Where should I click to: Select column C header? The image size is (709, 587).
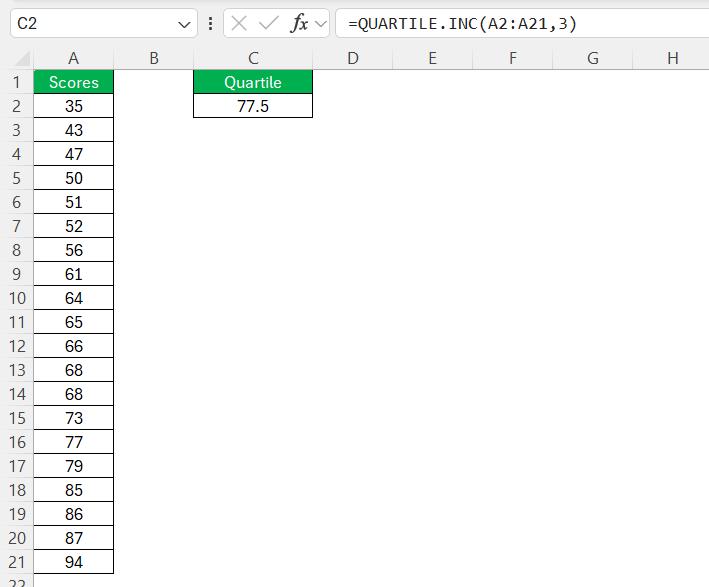click(253, 58)
